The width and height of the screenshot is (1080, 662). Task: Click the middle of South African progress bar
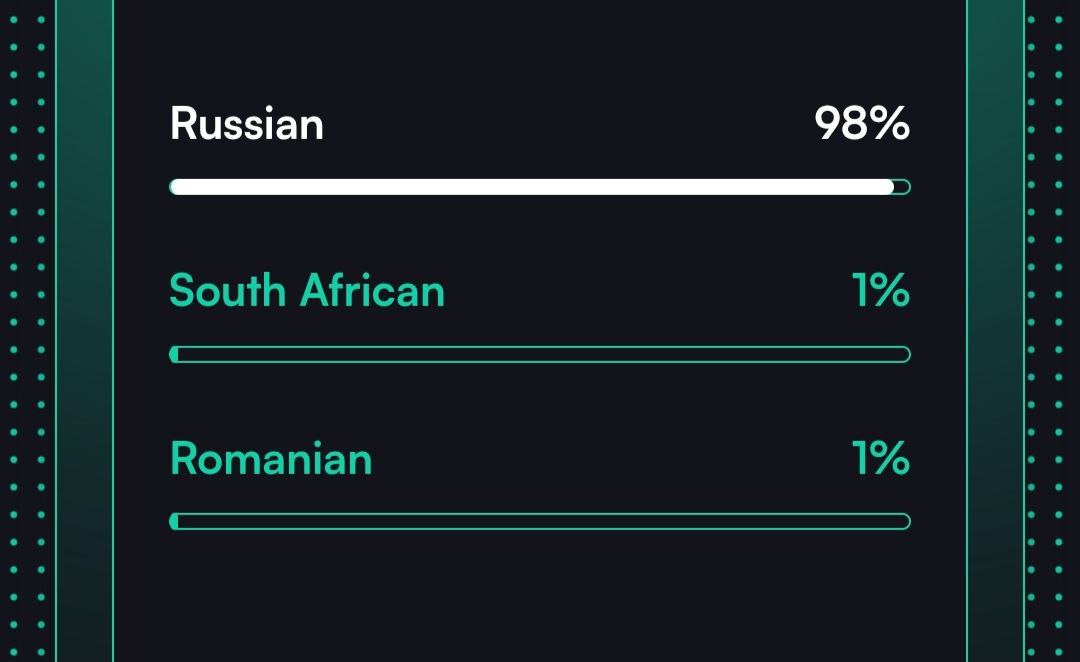click(x=540, y=354)
